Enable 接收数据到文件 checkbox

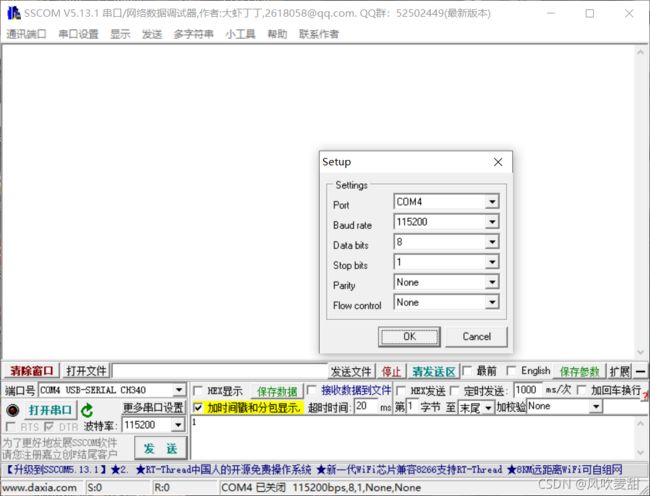[311, 390]
